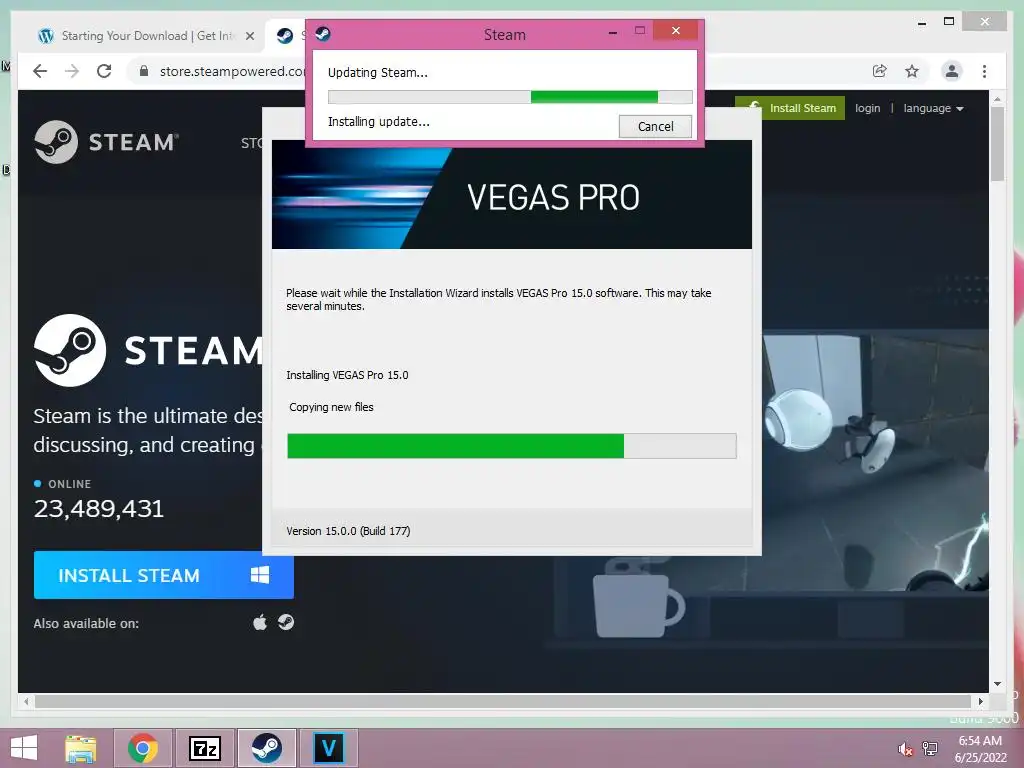Click the Also available on label
Image resolution: width=1024 pixels, height=768 pixels.
(86, 624)
